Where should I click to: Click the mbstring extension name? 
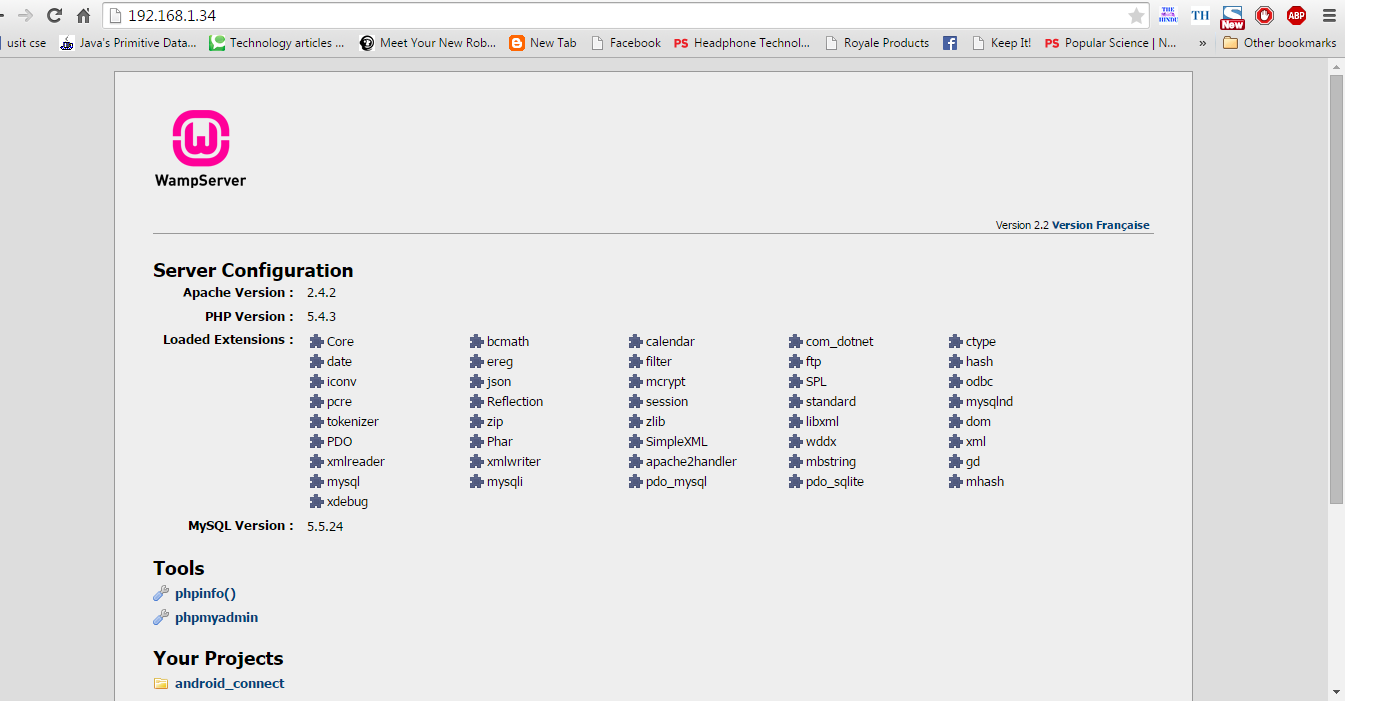(x=831, y=462)
